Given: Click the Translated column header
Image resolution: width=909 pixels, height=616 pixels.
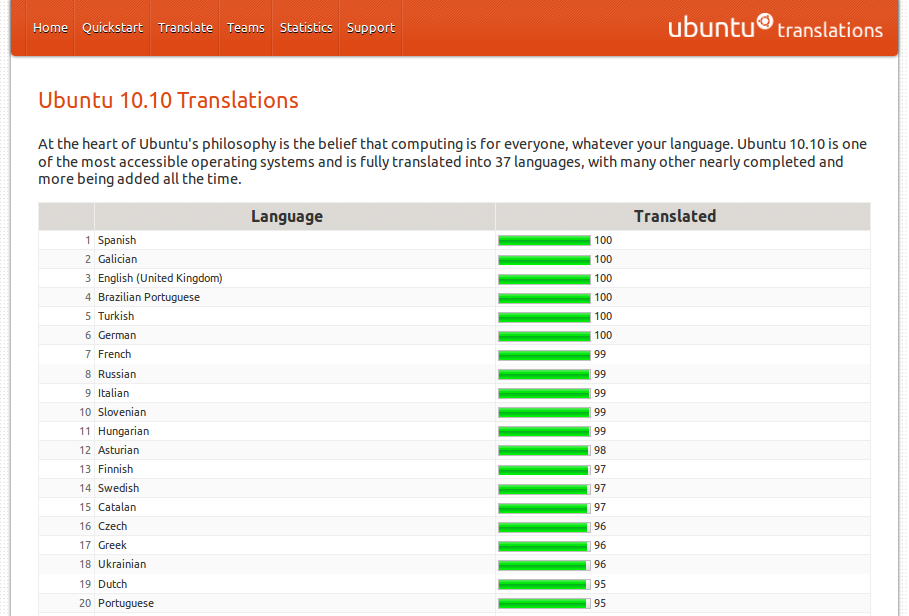Looking at the screenshot, I should [x=683, y=216].
